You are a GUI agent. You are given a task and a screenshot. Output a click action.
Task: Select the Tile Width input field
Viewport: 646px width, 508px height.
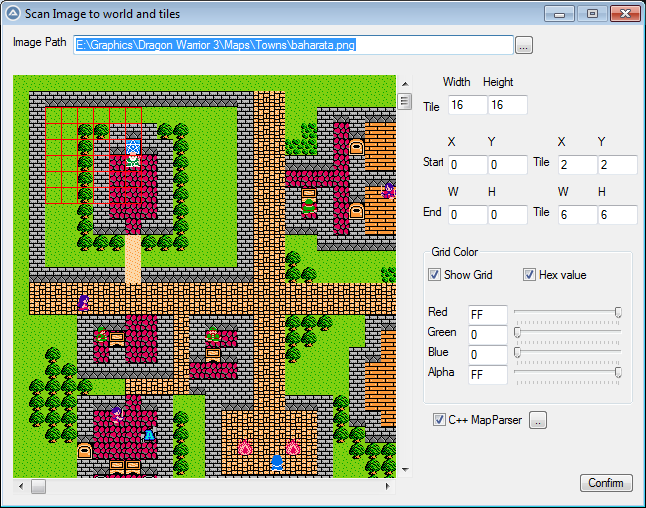(x=465, y=105)
